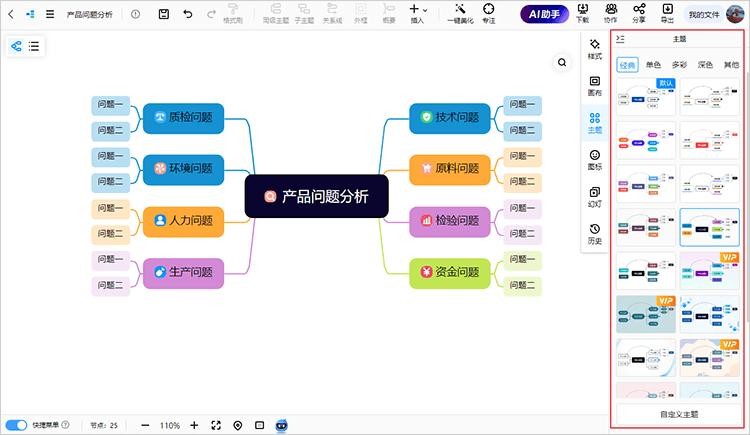750x435 pixels.
Task: Click the save icon in the toolbar
Action: tap(164, 15)
